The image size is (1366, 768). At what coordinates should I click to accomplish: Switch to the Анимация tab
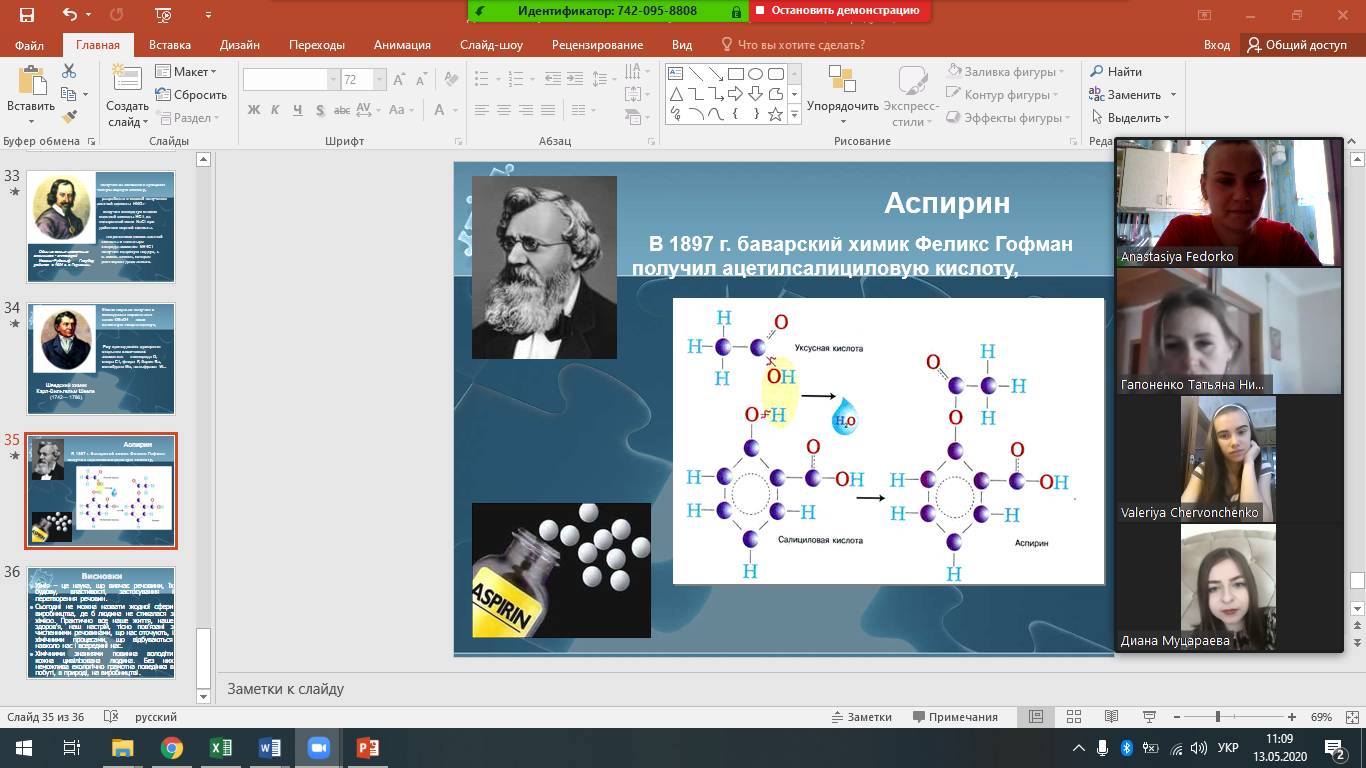[x=402, y=45]
